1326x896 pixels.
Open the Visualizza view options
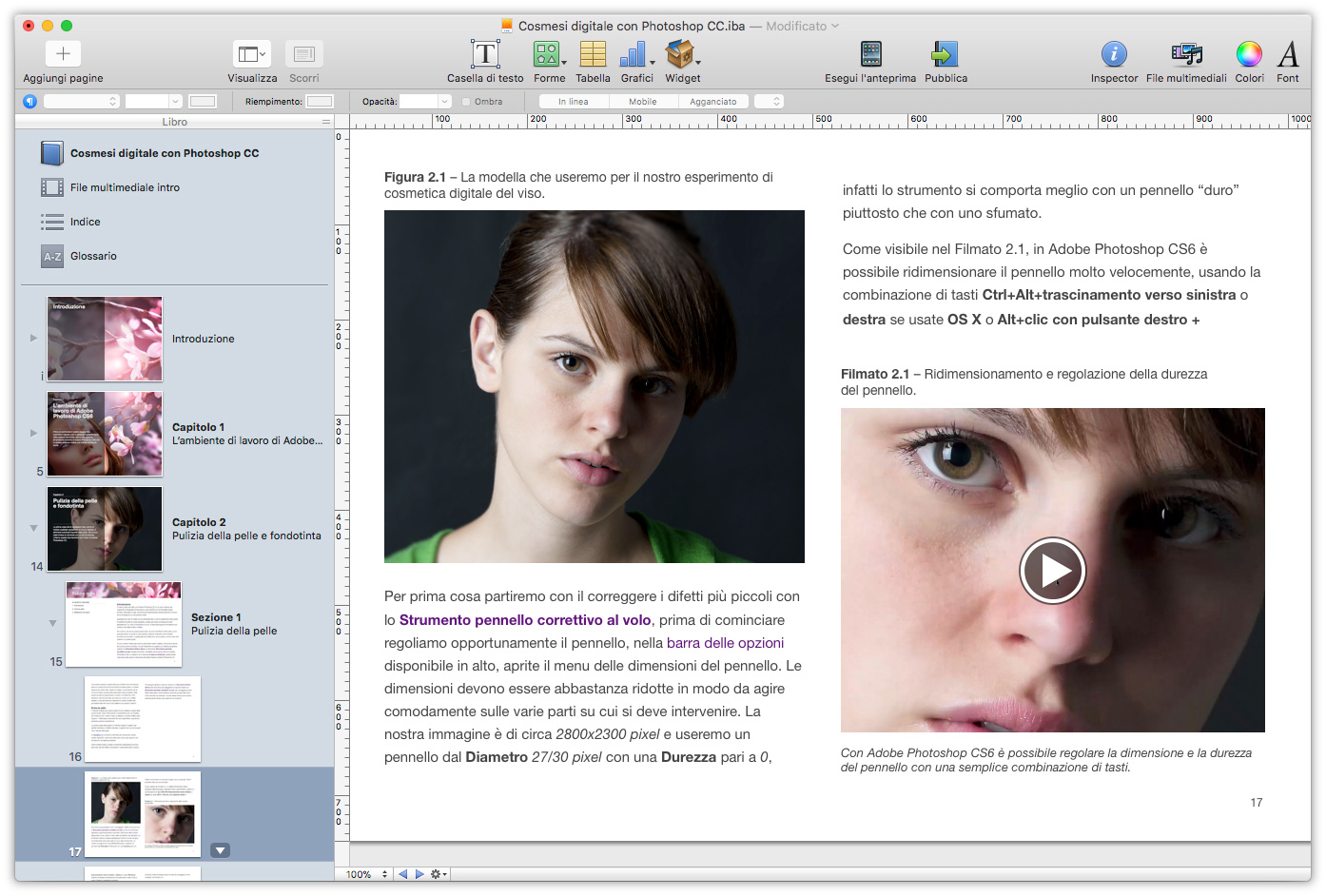tap(252, 53)
